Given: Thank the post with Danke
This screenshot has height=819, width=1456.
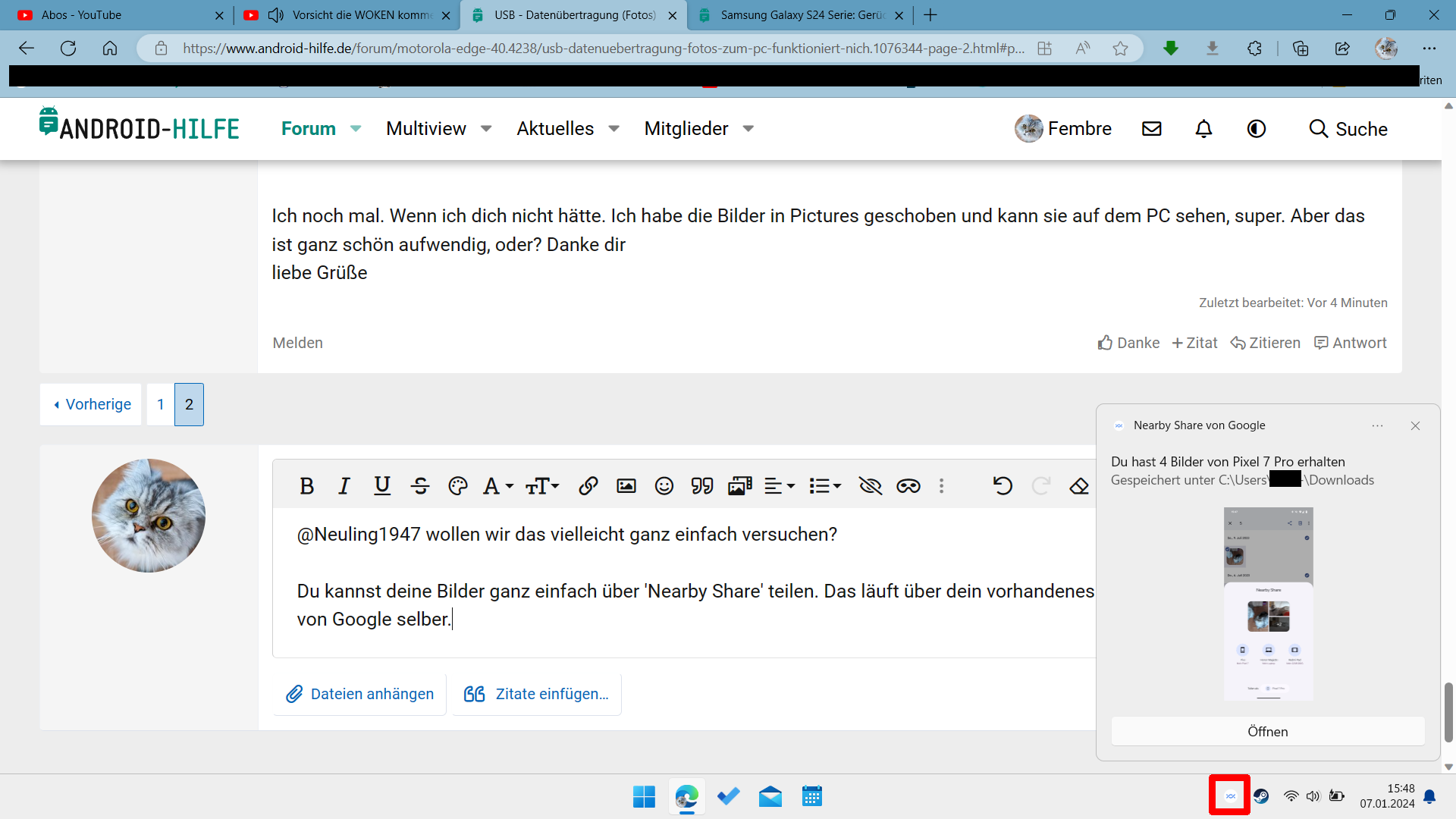Looking at the screenshot, I should click(x=1128, y=343).
